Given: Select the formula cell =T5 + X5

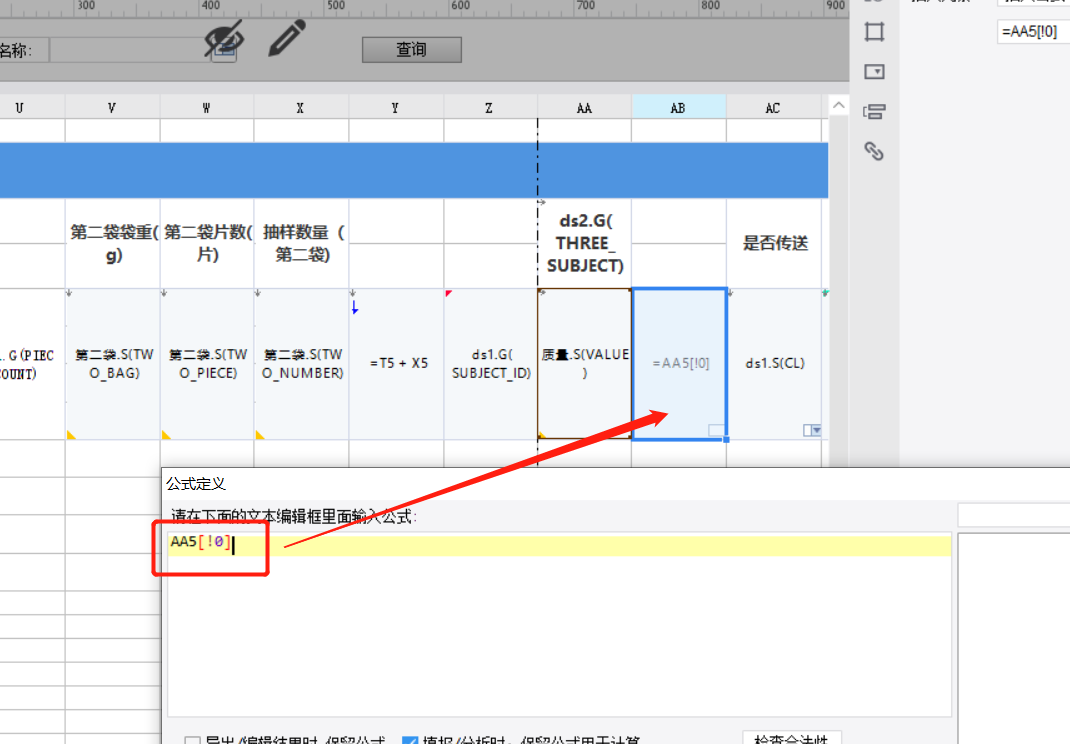Looking at the screenshot, I should coord(396,364).
